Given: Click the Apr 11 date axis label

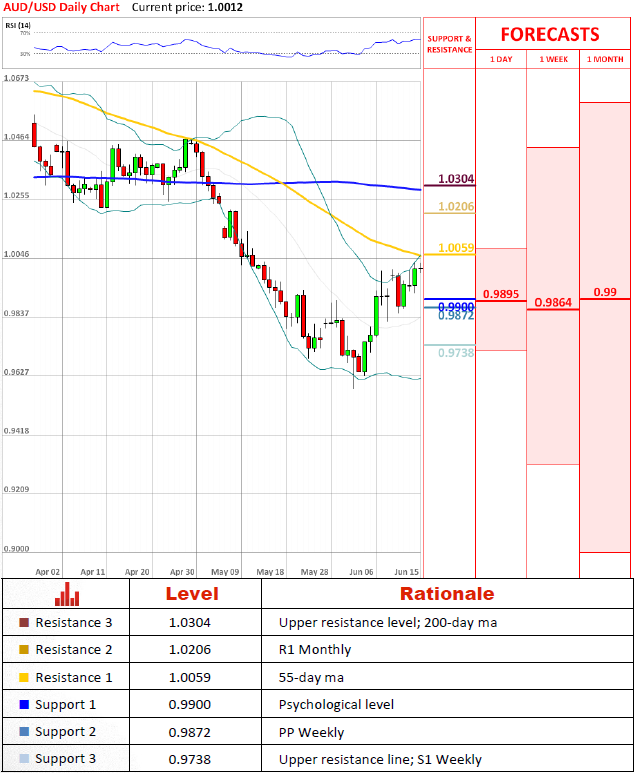Looking at the screenshot, I should click(x=93, y=572).
